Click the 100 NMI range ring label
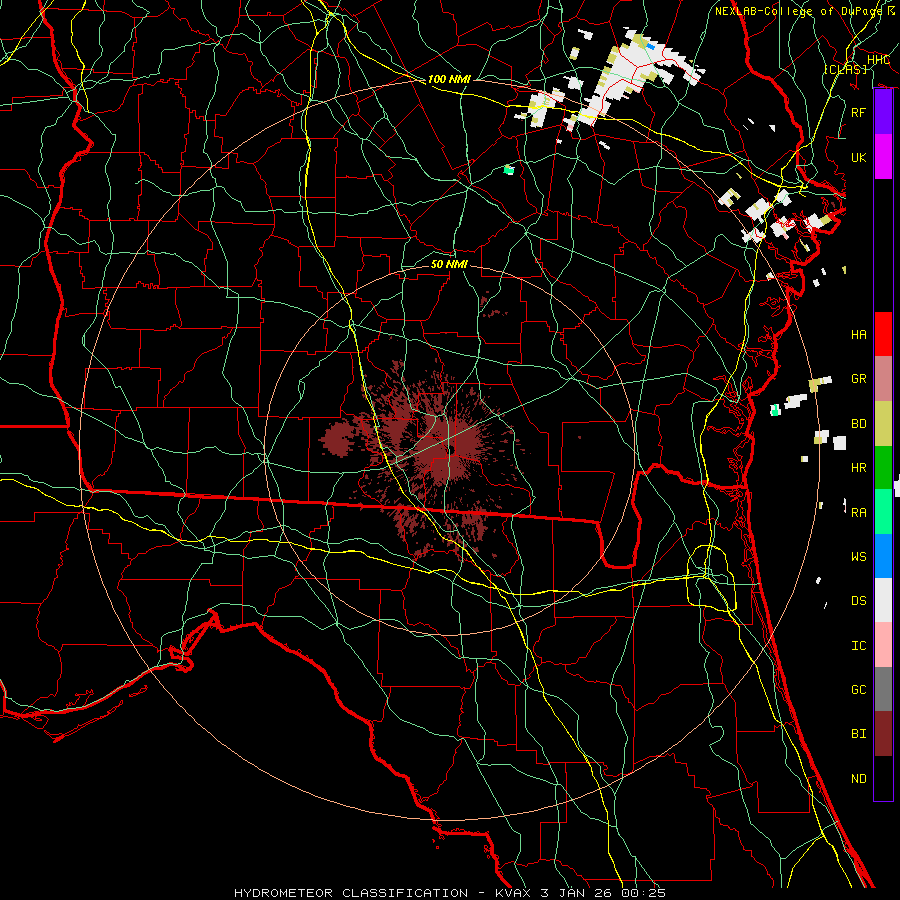The width and height of the screenshot is (900, 900). click(x=449, y=79)
